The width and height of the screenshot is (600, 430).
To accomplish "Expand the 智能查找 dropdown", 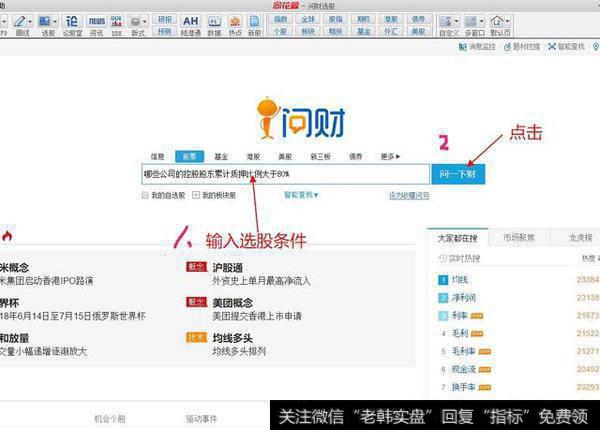I will coord(301,195).
